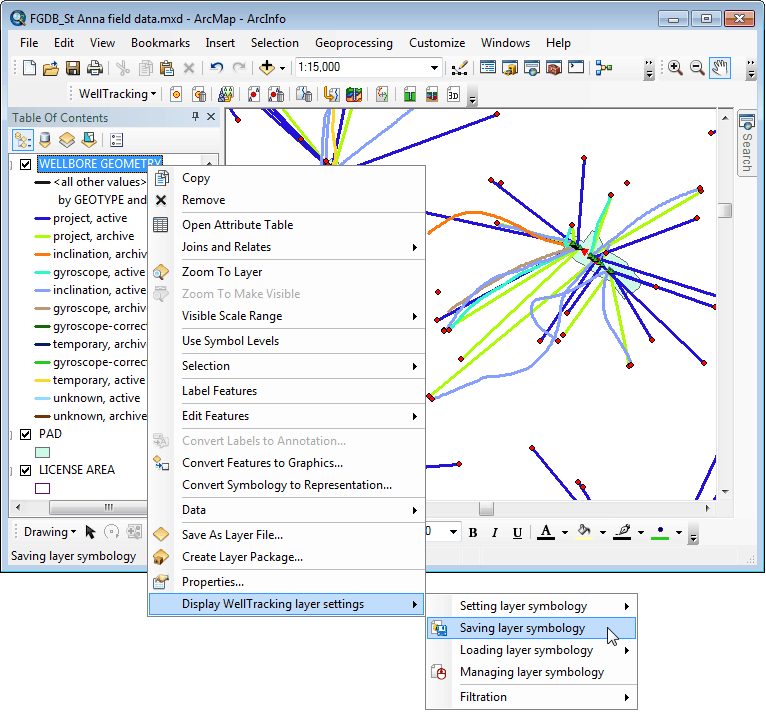Click Label Features in context menu
The image size is (766, 712).
(x=286, y=391)
